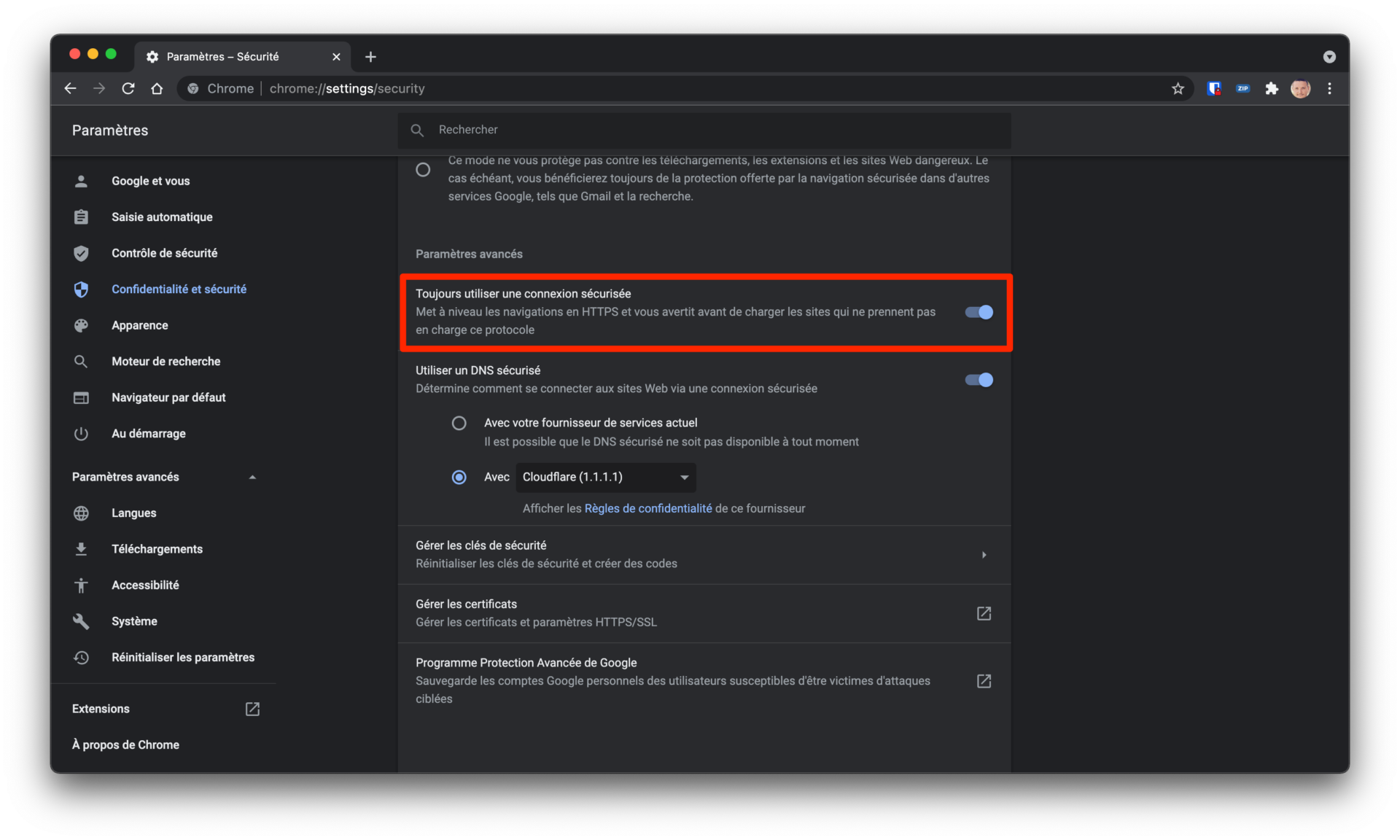Go to Téléchargements settings section
1400x840 pixels.
pyautogui.click(x=157, y=549)
